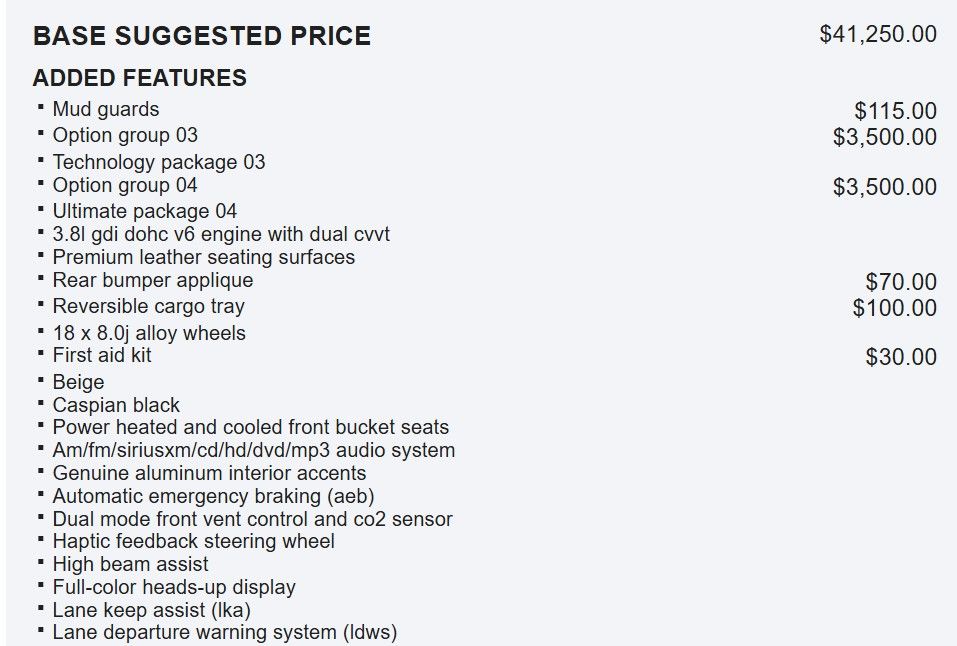This screenshot has width=957, height=646.
Task: Click the $70.00 price amount
Action: click(901, 283)
